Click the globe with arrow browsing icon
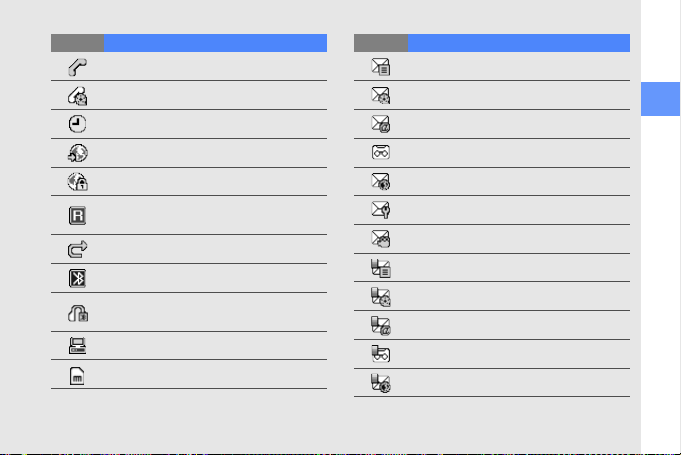Viewport: 681px width, 455px height. click(x=78, y=153)
